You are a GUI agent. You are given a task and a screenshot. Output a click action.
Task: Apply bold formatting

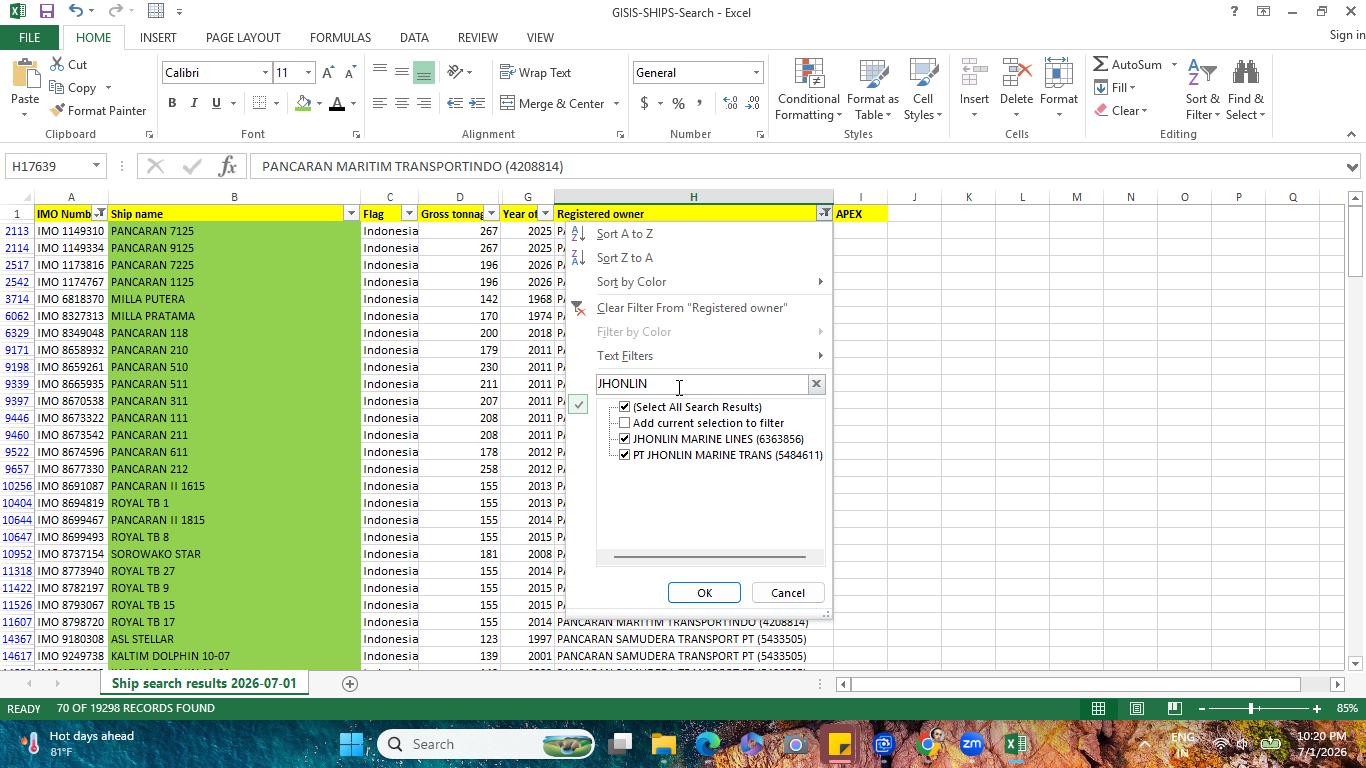pos(172,103)
